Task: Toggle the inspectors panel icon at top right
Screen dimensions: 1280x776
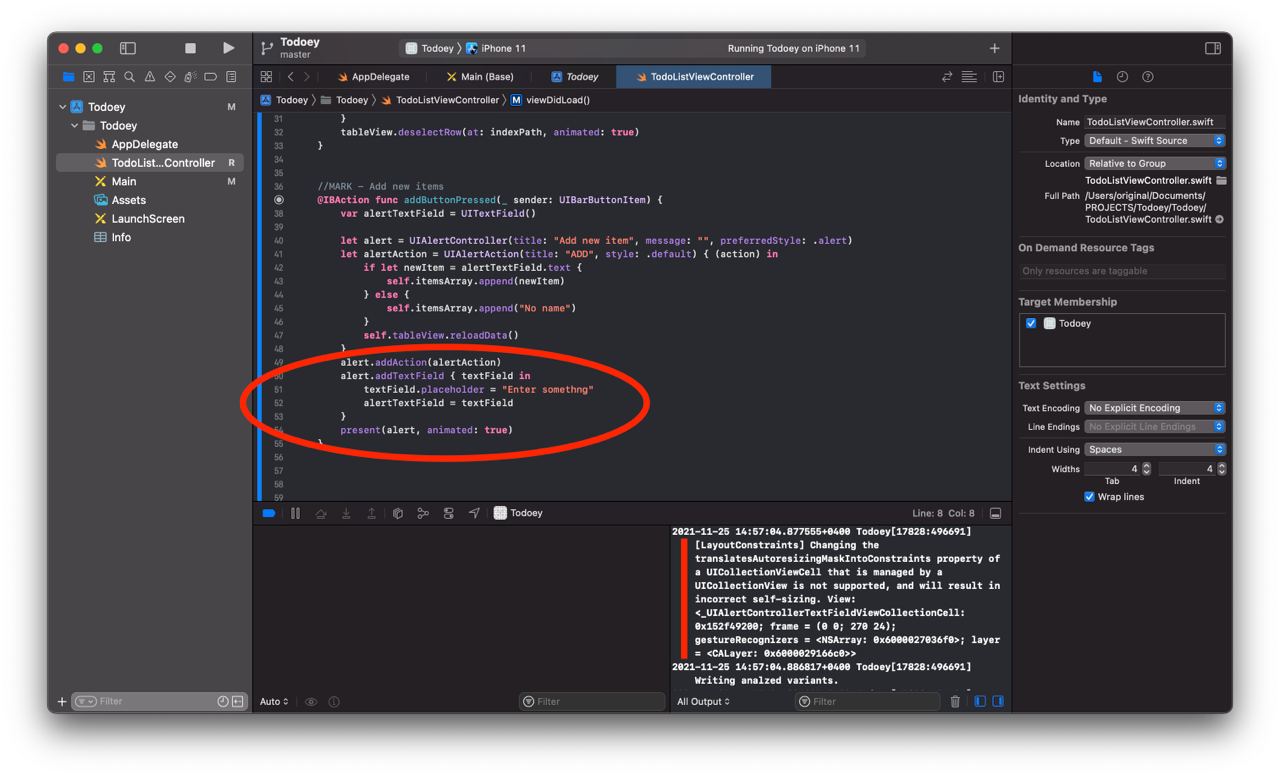Action: tap(1212, 48)
